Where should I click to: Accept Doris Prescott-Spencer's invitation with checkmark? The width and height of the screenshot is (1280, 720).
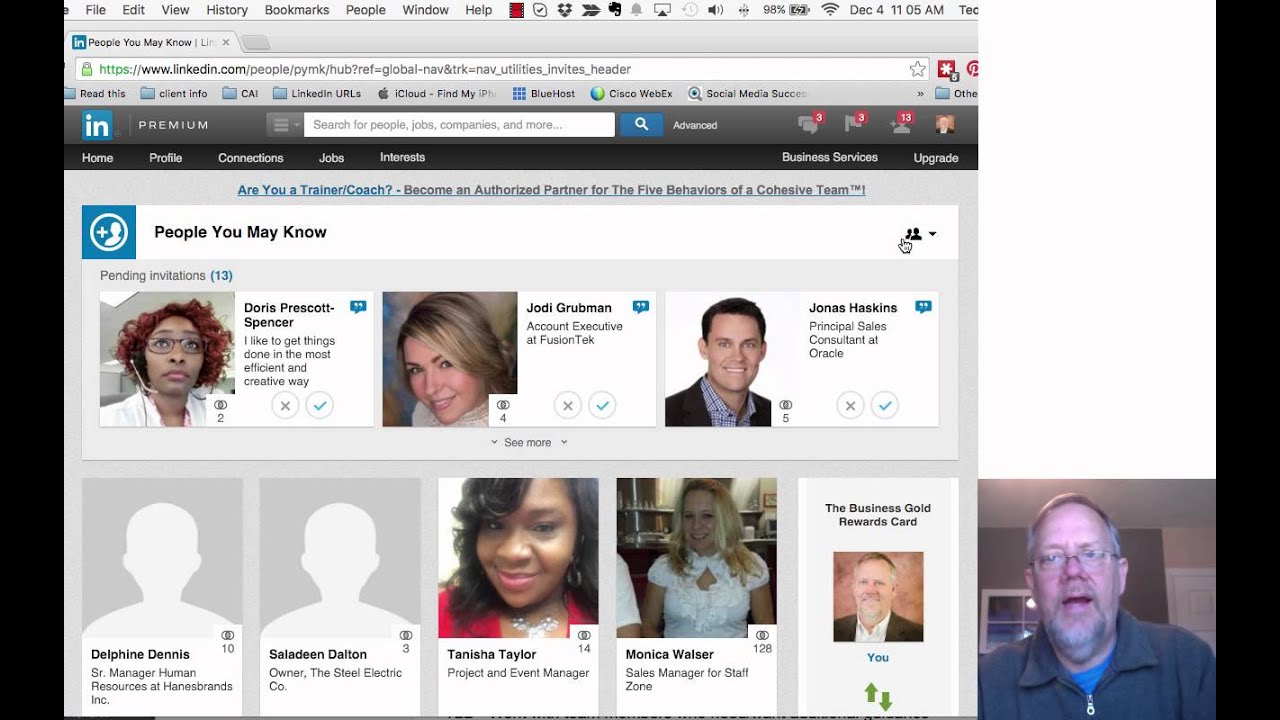click(x=320, y=405)
